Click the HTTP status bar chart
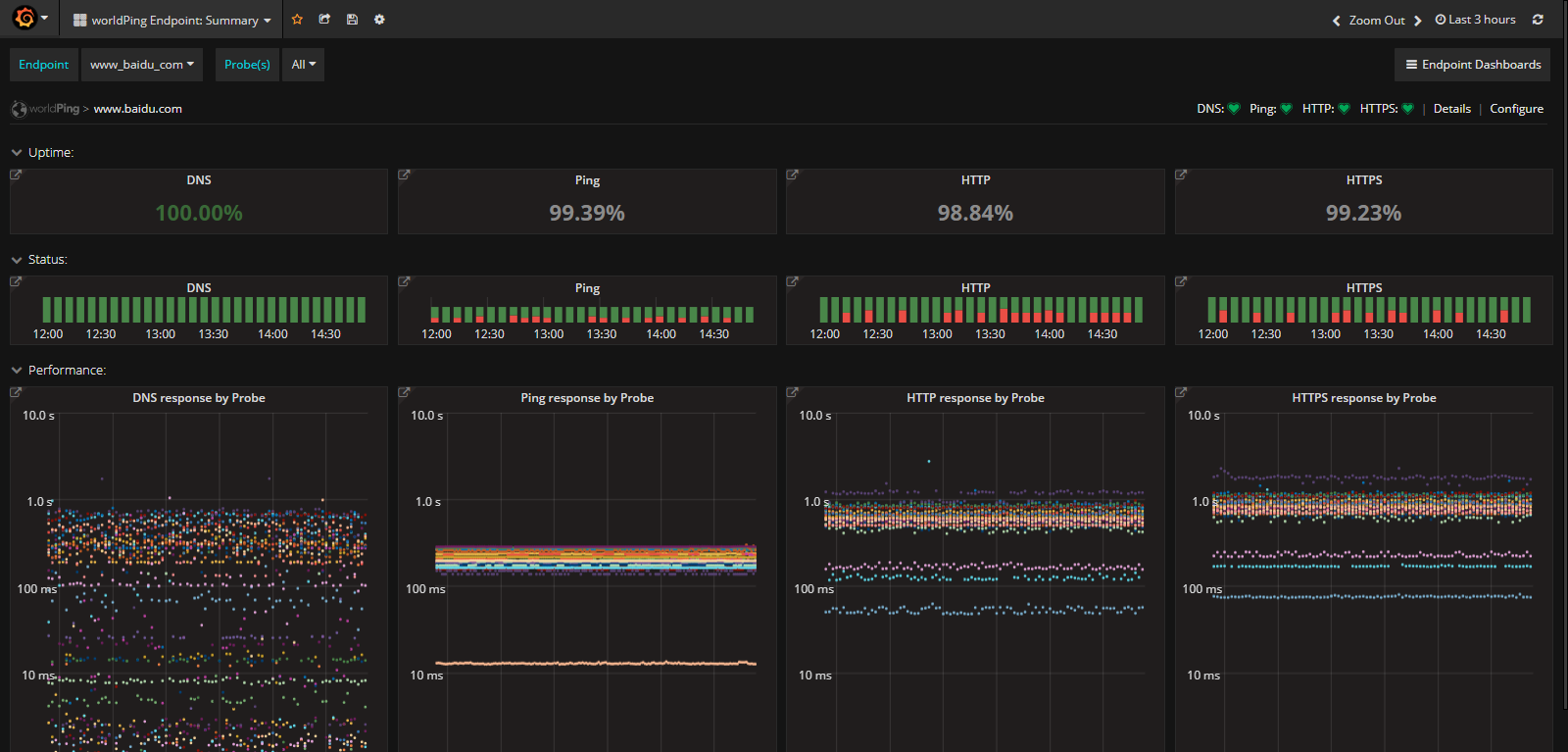This screenshot has height=752, width=1568. coord(981,310)
